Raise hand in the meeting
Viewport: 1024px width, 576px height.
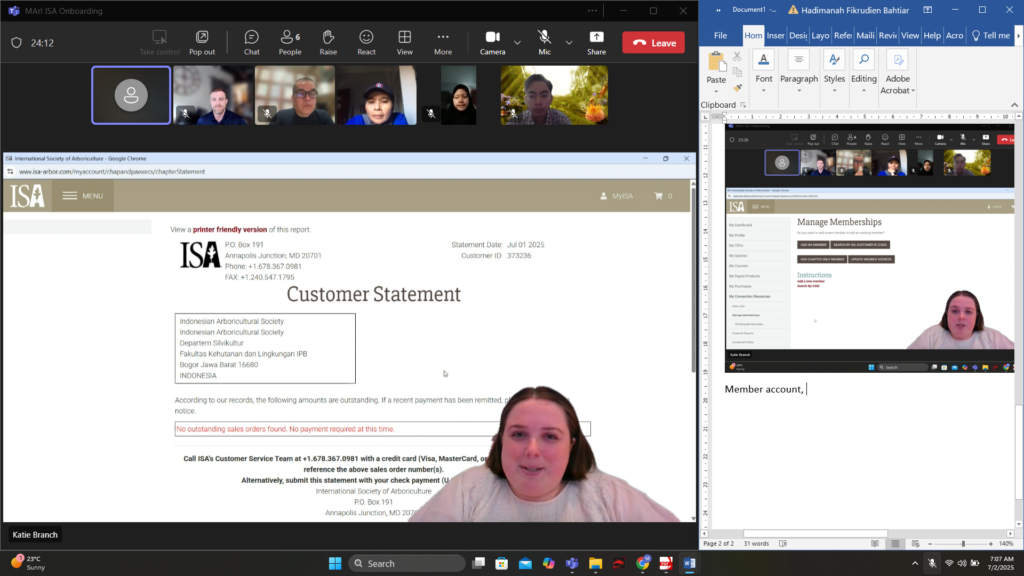point(328,42)
